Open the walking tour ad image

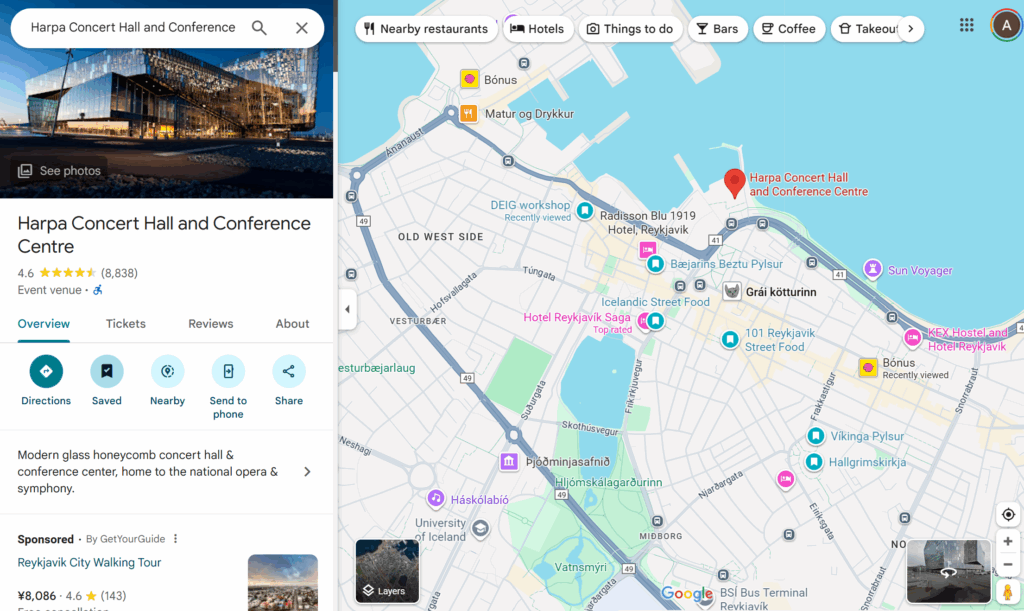point(283,582)
